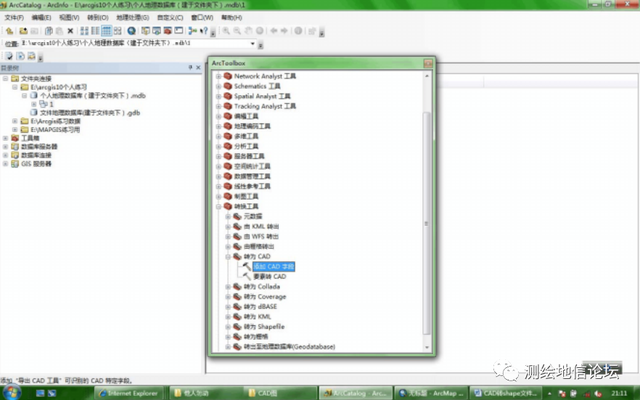Image resolution: width=640 pixels, height=400 pixels.
Task: Open the 编辑(E) menu
Action: pyautogui.click(x=41, y=18)
